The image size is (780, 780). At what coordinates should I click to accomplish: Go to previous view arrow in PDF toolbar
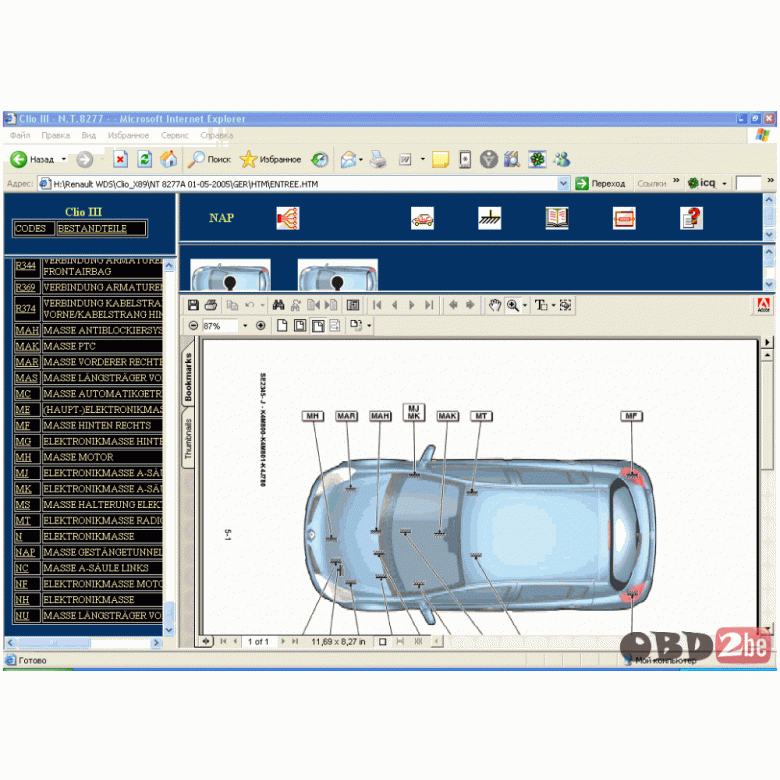point(453,305)
